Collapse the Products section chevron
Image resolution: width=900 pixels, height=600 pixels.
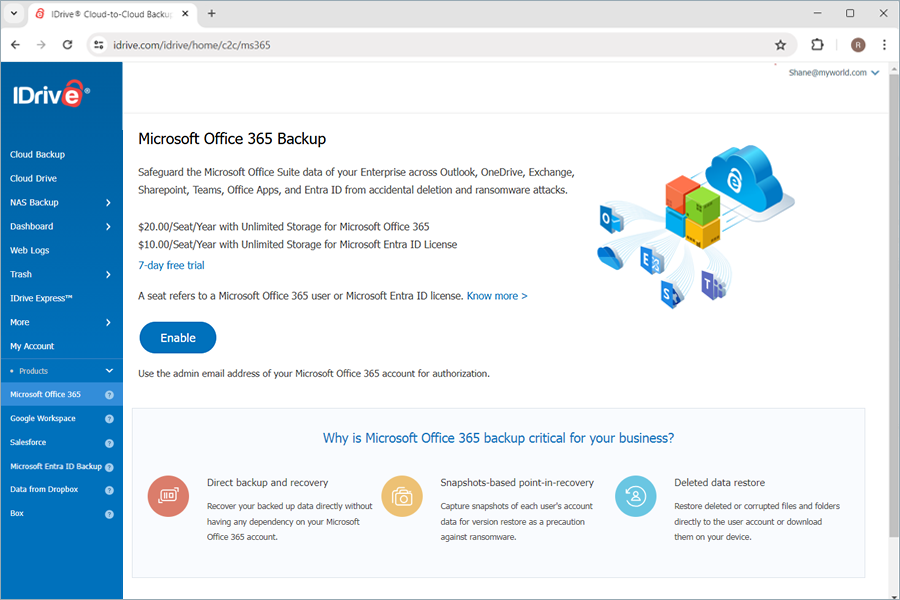click(109, 371)
